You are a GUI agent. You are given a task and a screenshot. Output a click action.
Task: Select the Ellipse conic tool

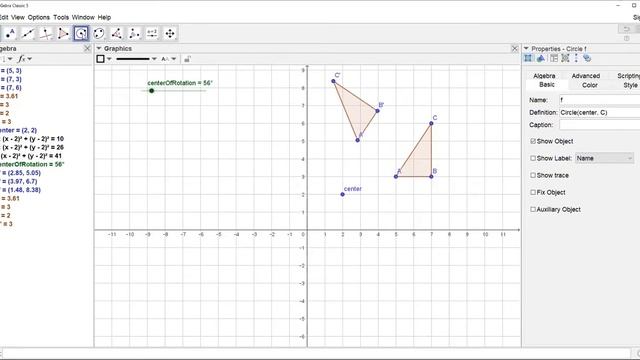click(99, 33)
